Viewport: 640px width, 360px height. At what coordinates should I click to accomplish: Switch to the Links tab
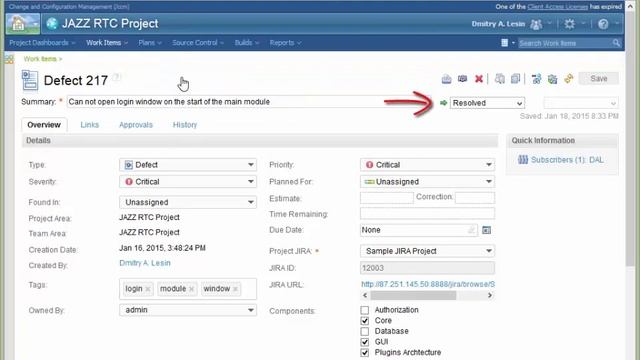(x=89, y=125)
